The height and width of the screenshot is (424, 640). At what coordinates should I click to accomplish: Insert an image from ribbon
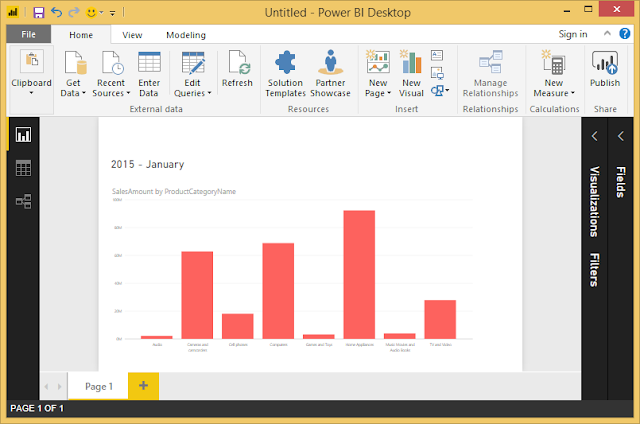coord(437,73)
